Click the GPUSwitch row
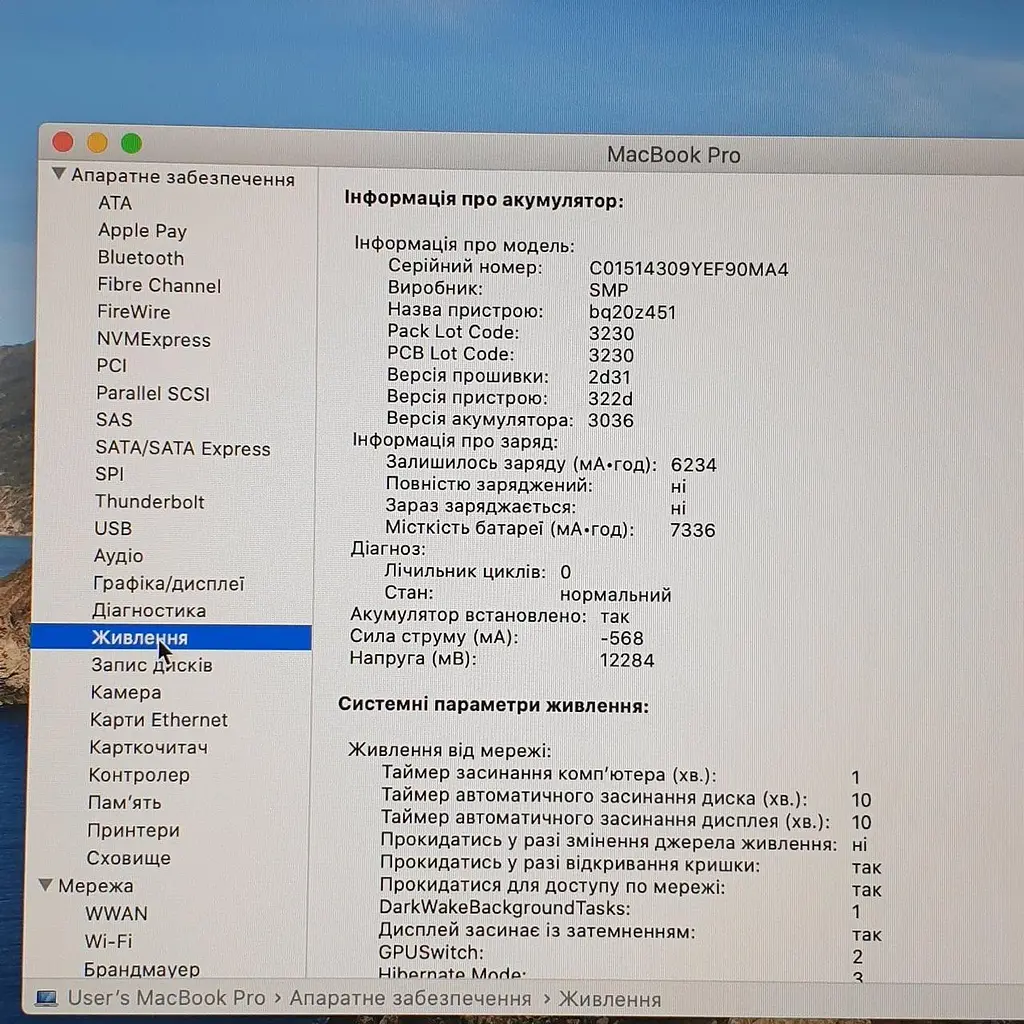Image resolution: width=1024 pixels, height=1024 pixels. (x=621, y=953)
